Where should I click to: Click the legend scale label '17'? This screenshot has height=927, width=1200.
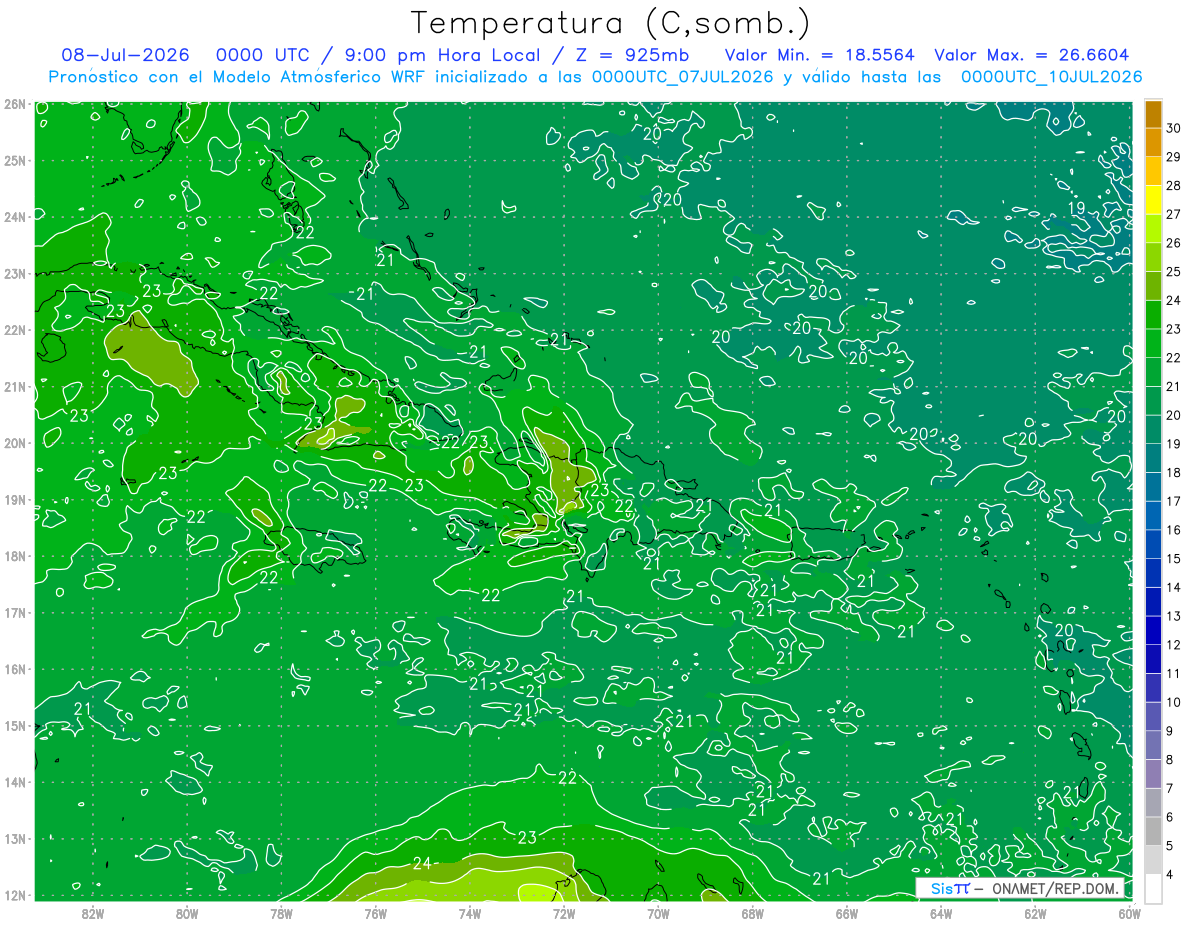tap(1173, 501)
